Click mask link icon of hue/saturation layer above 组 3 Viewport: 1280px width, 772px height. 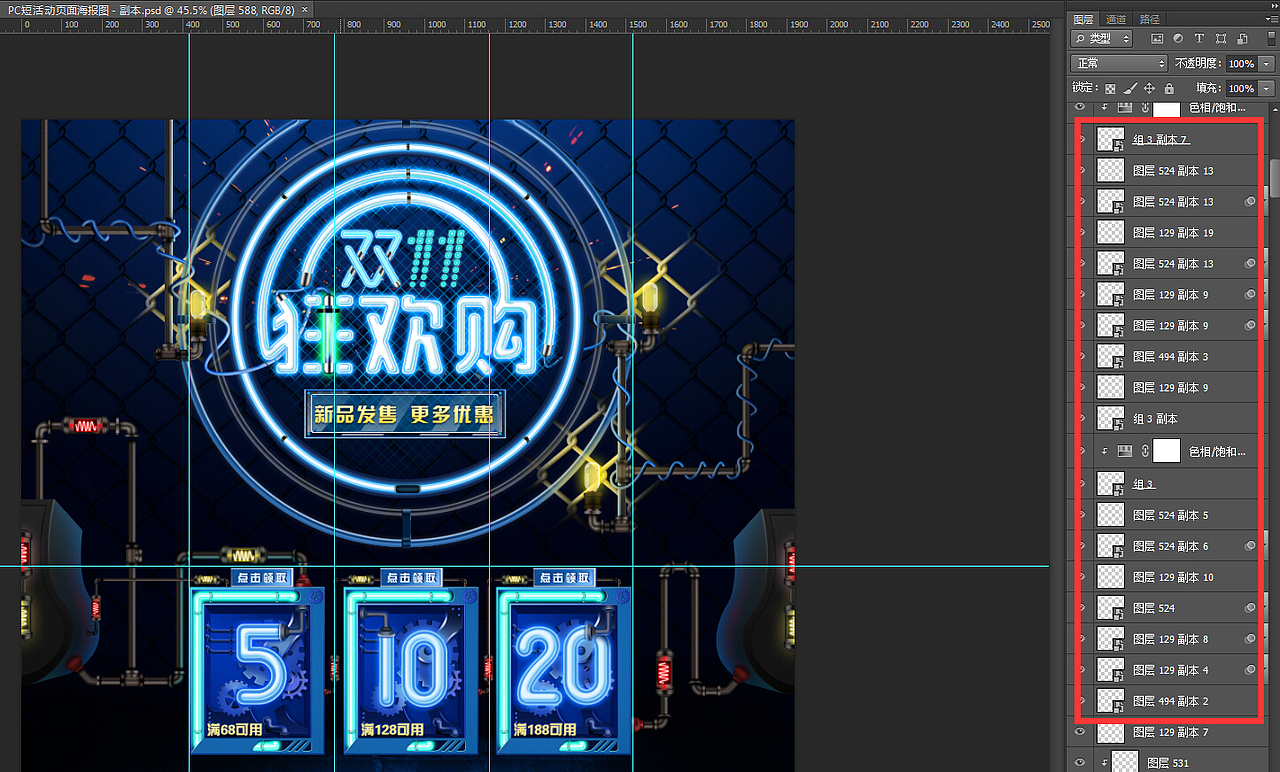pos(1144,451)
